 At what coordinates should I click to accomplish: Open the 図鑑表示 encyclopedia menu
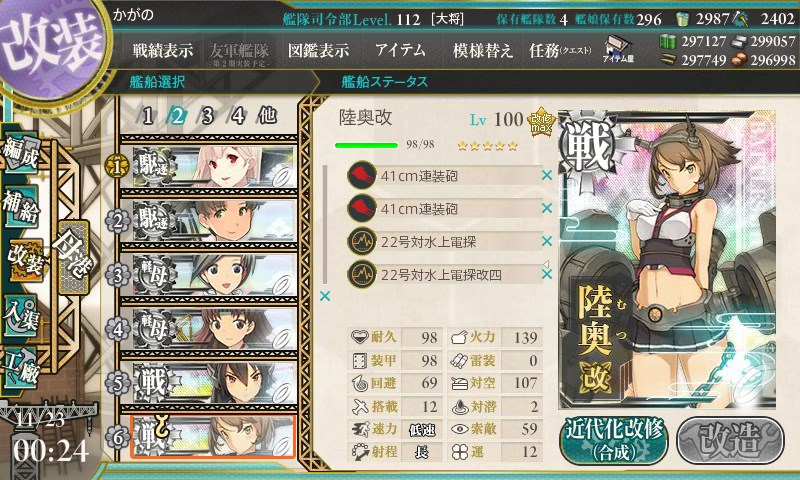pos(319,50)
